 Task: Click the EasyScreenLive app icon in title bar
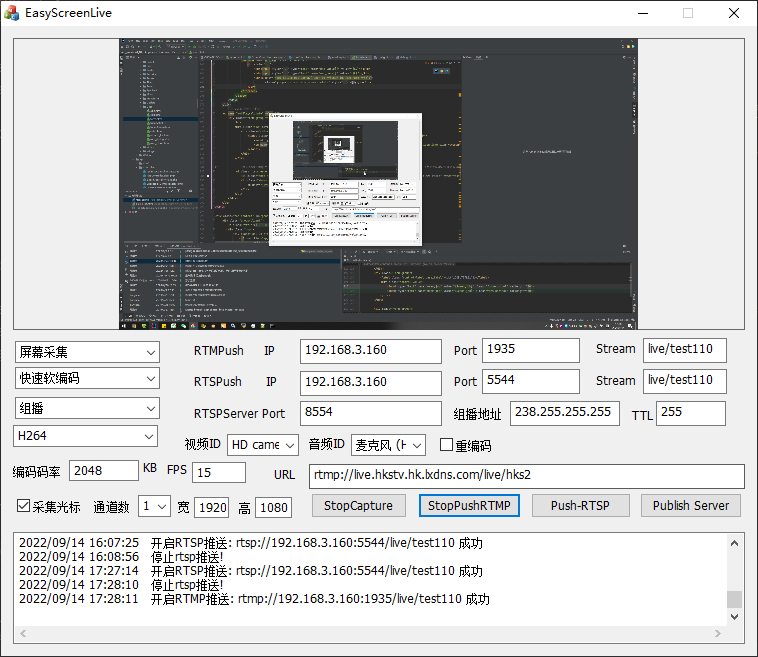(12, 13)
